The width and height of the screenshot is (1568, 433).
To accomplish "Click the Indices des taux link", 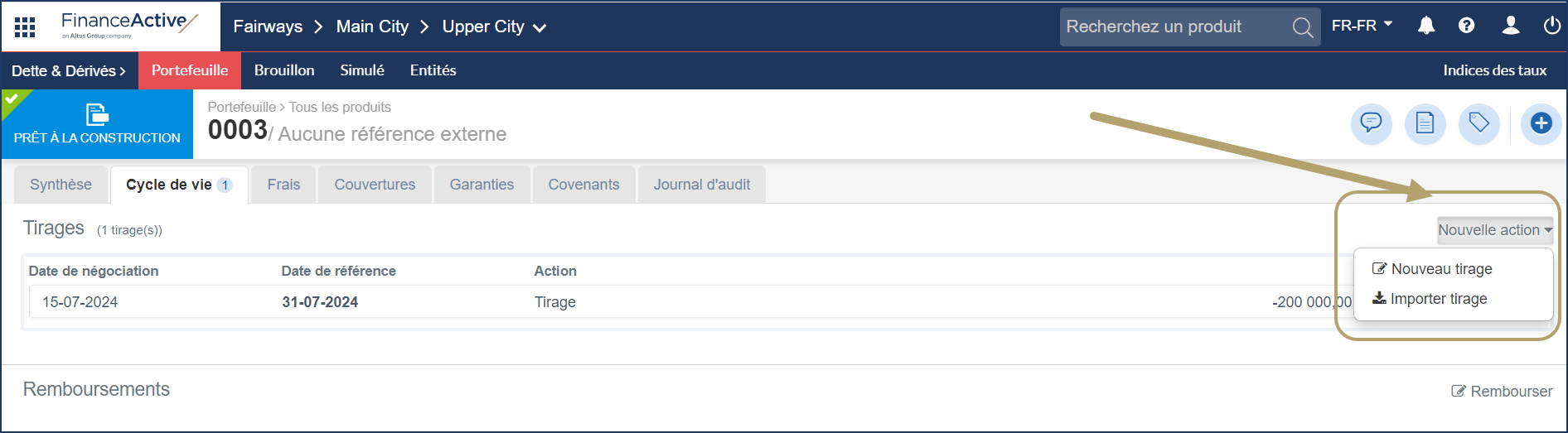I will (1494, 70).
